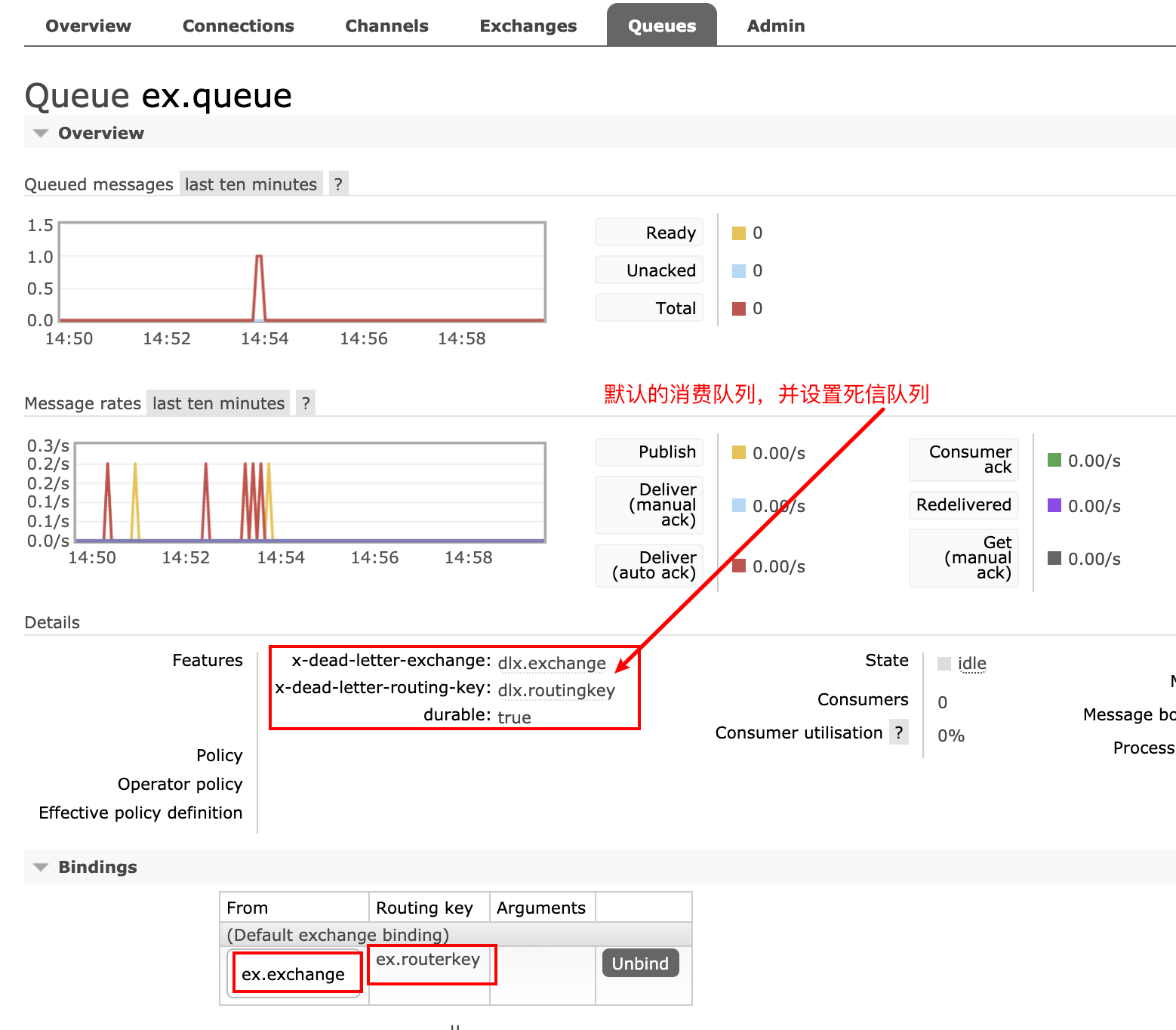Go to the Channels tab
The image size is (1176, 1030).
386,26
